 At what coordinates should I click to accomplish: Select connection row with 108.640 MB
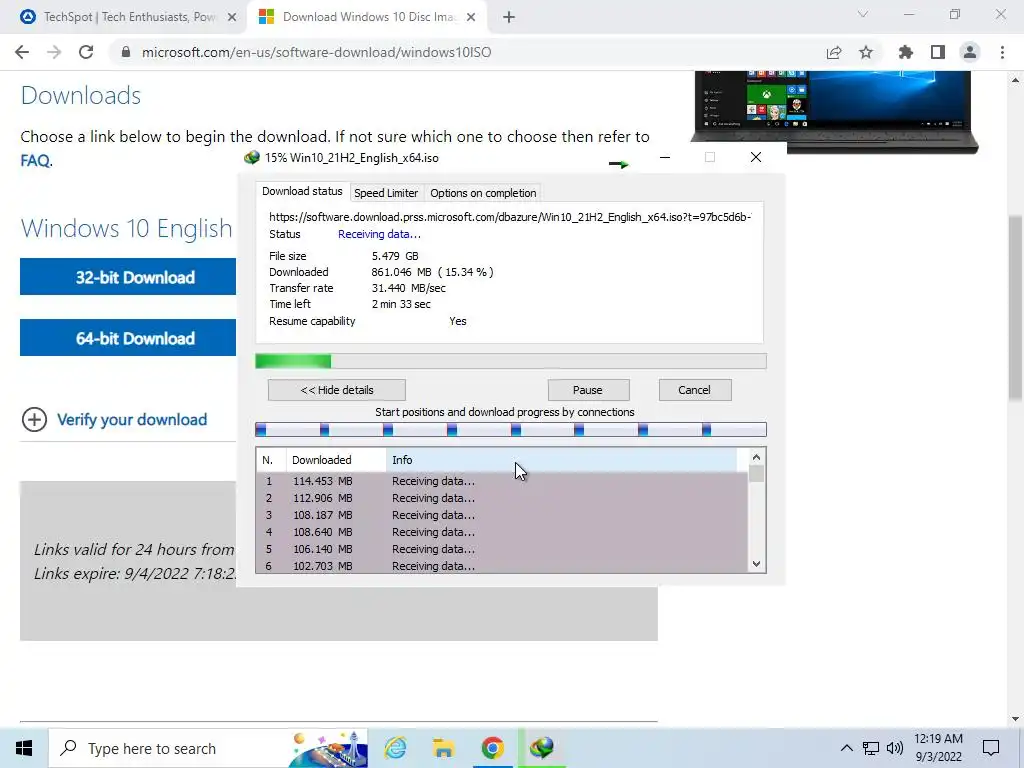502,532
